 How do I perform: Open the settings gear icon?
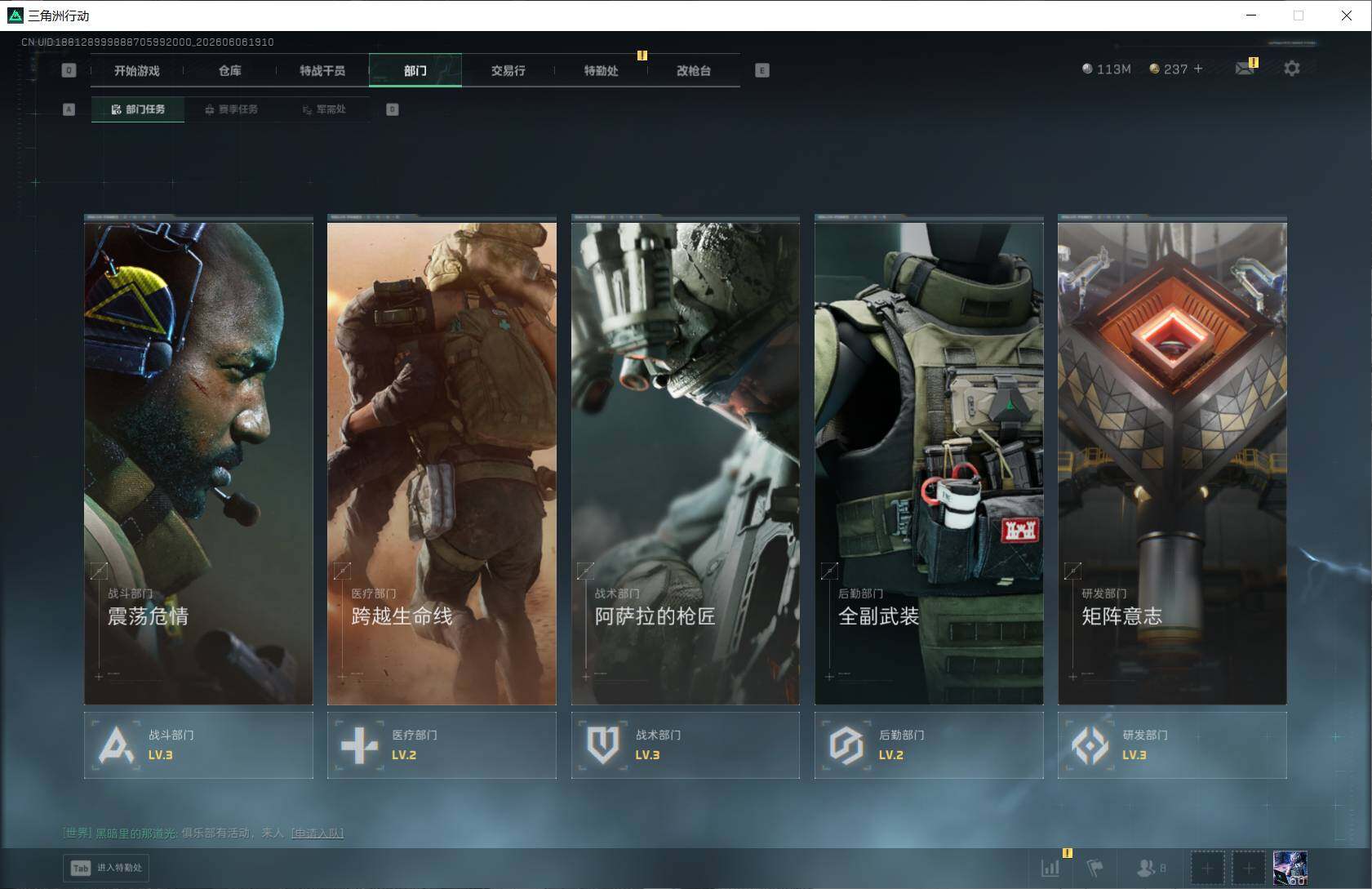click(1291, 69)
